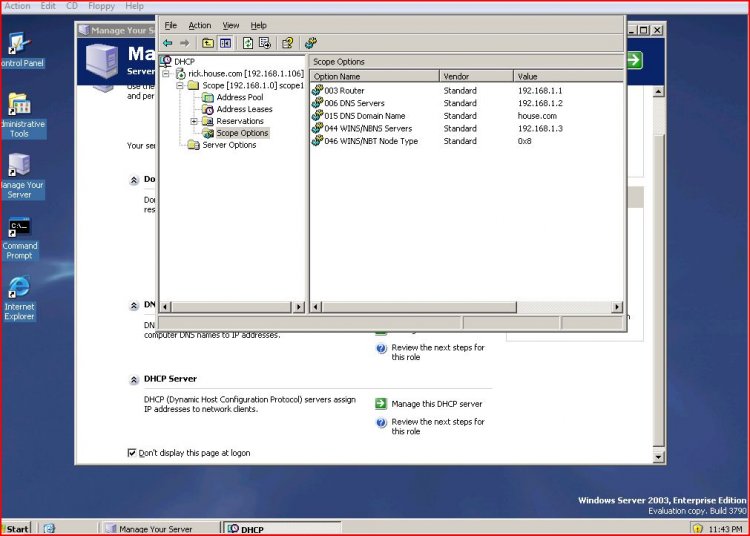The height and width of the screenshot is (536, 750).
Task: Open the Action menu in DHCP console
Action: click(199, 25)
